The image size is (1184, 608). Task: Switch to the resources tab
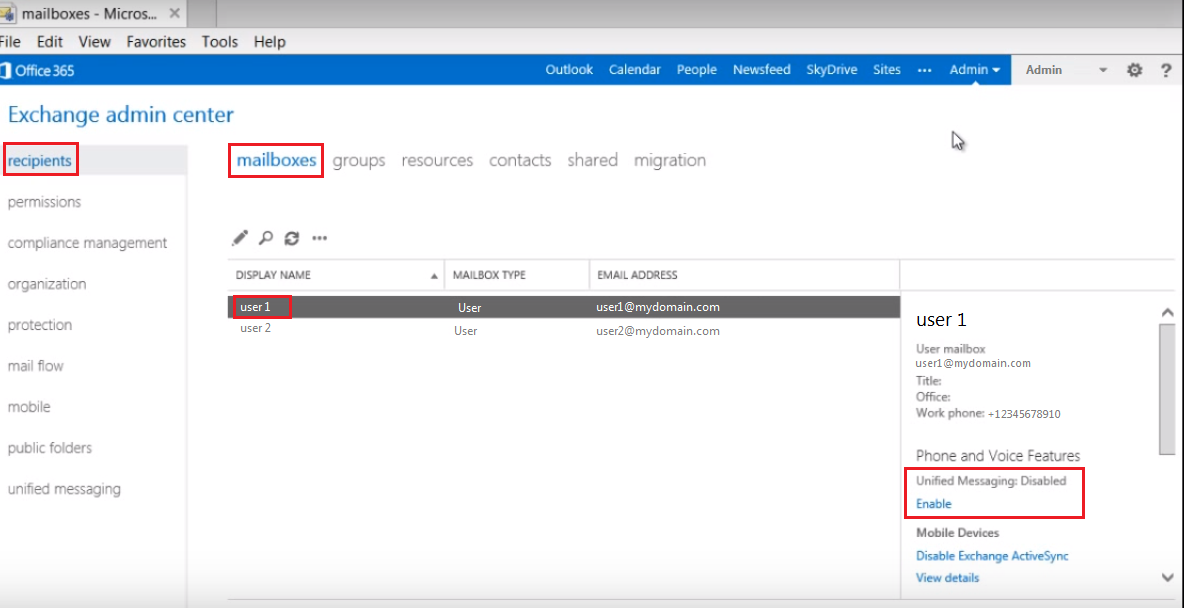(x=437, y=160)
